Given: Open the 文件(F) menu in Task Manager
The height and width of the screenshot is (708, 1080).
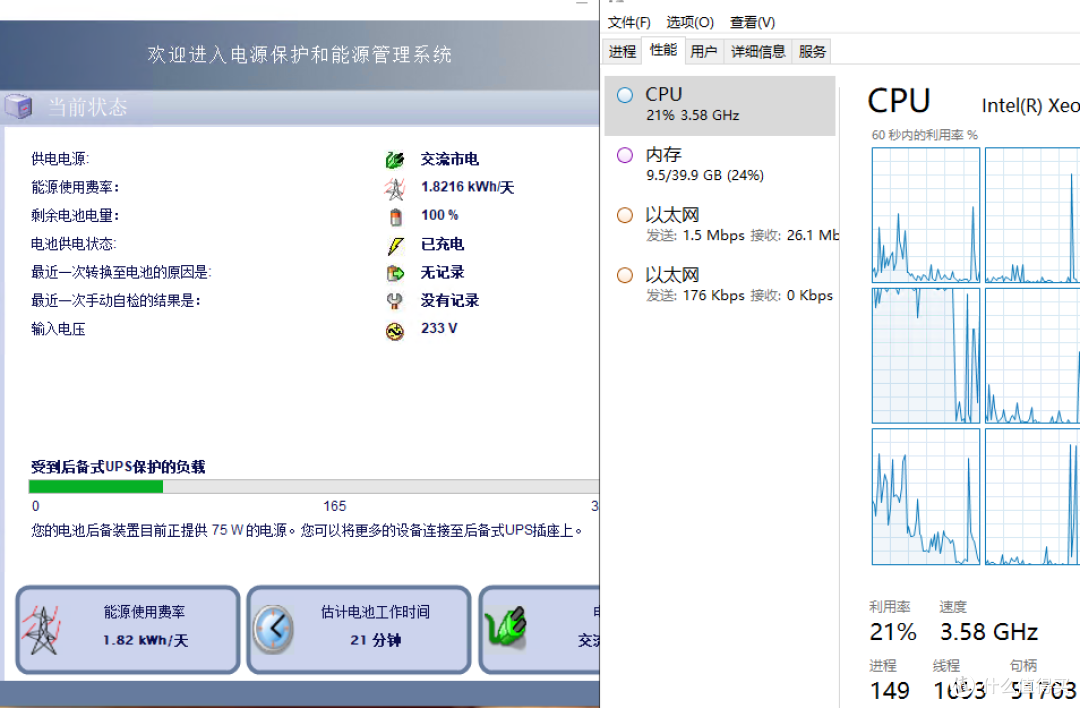Looking at the screenshot, I should 629,22.
